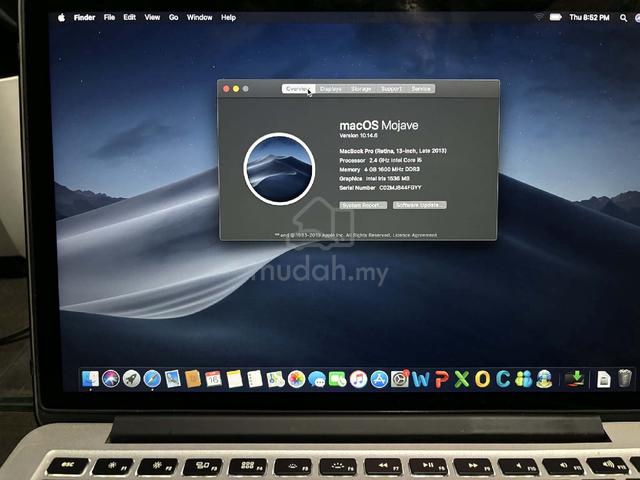Viewport: 640px width, 480px height.
Task: Switch to the Support tab
Action: (x=391, y=89)
